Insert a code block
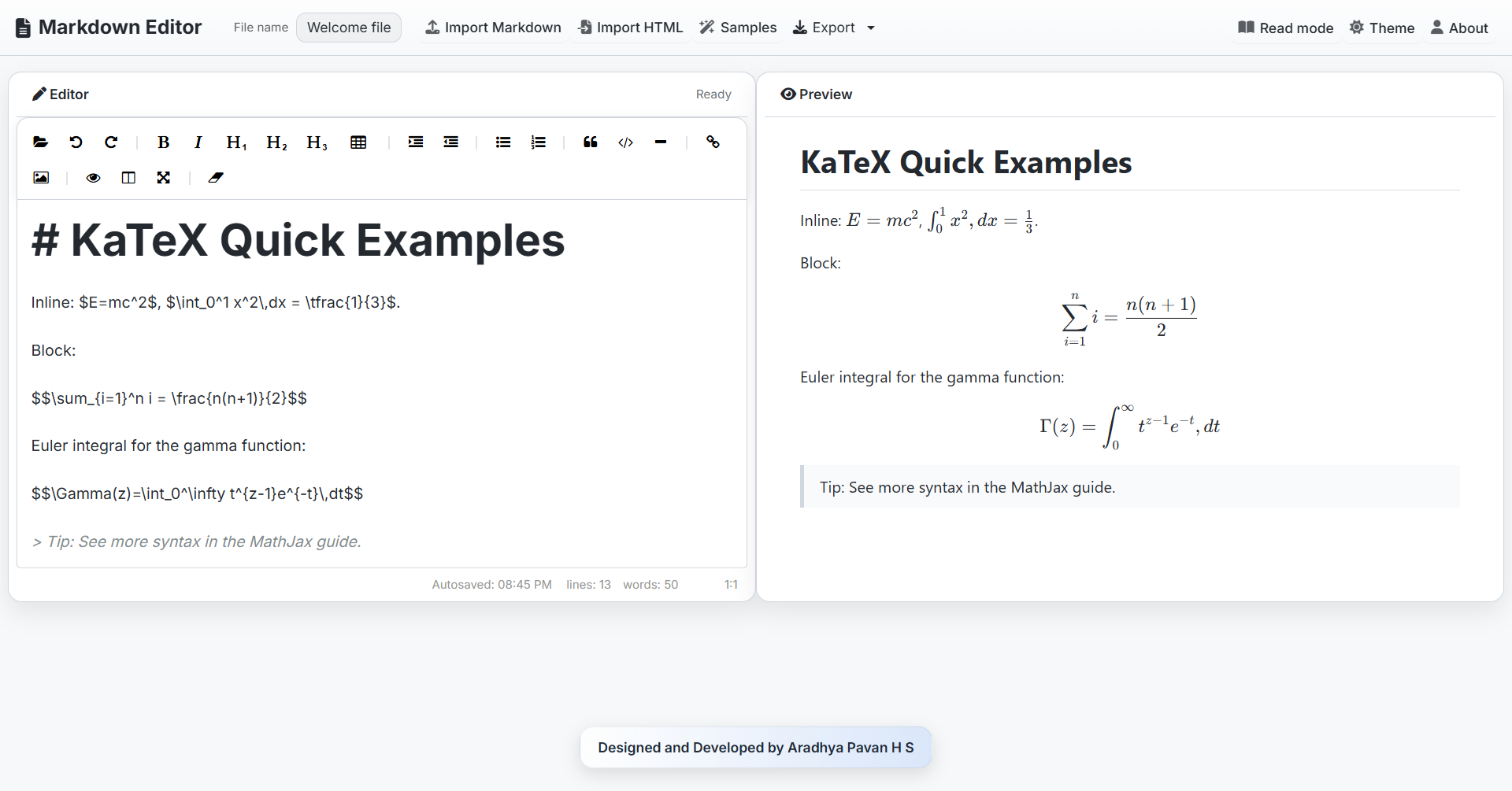This screenshot has height=791, width=1512. [x=625, y=142]
